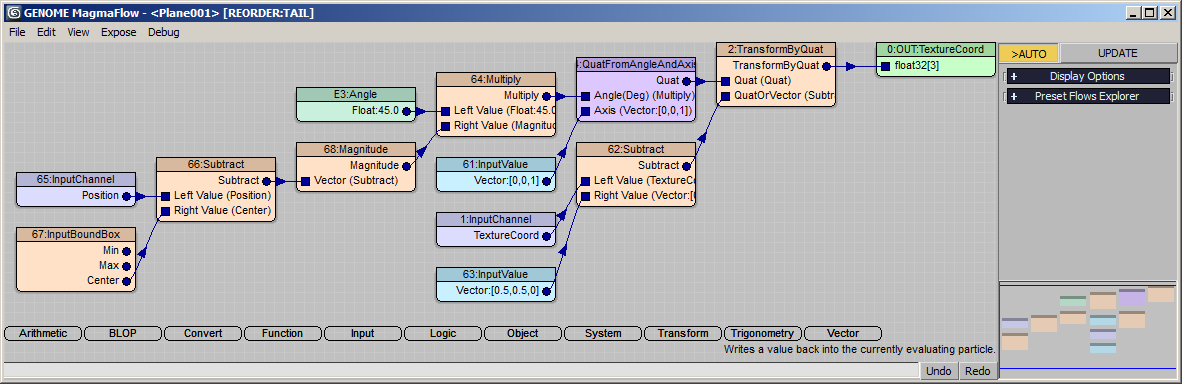Viewport: 1182px width, 384px height.
Task: Click the Quat (Quat) input socket
Action: [x=725, y=81]
